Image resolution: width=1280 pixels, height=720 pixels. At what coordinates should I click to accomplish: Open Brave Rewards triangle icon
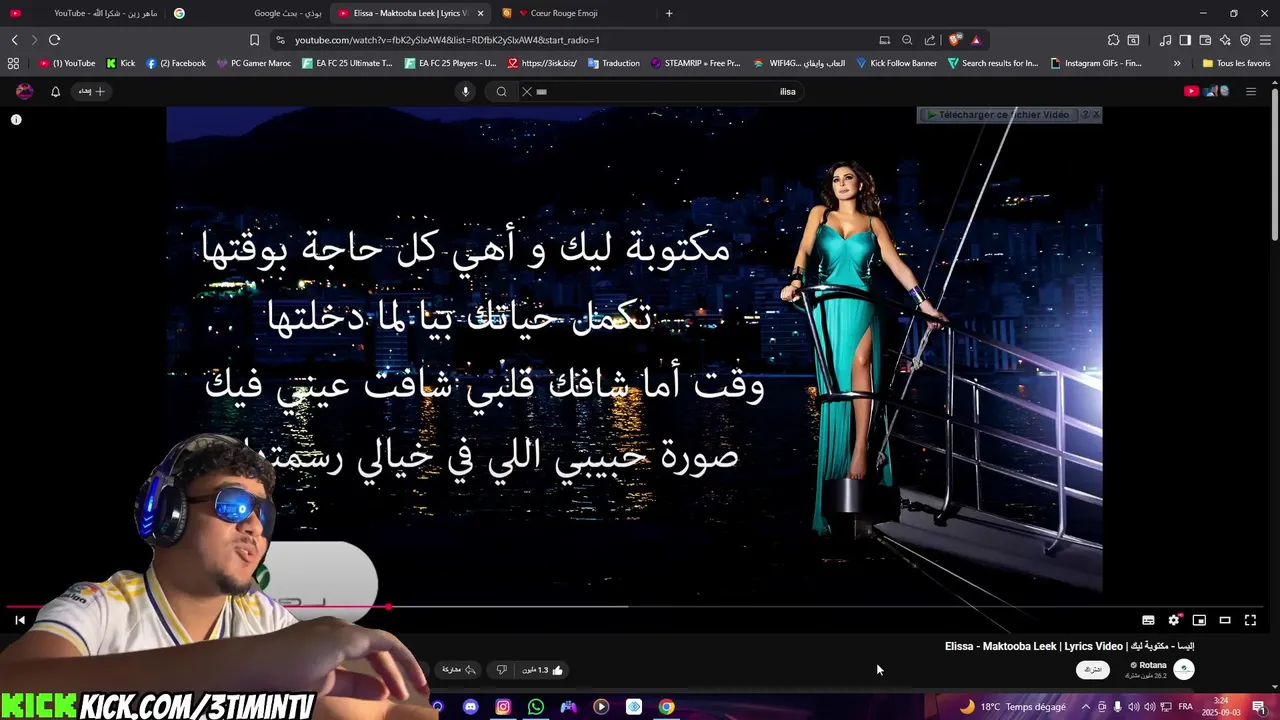(976, 40)
